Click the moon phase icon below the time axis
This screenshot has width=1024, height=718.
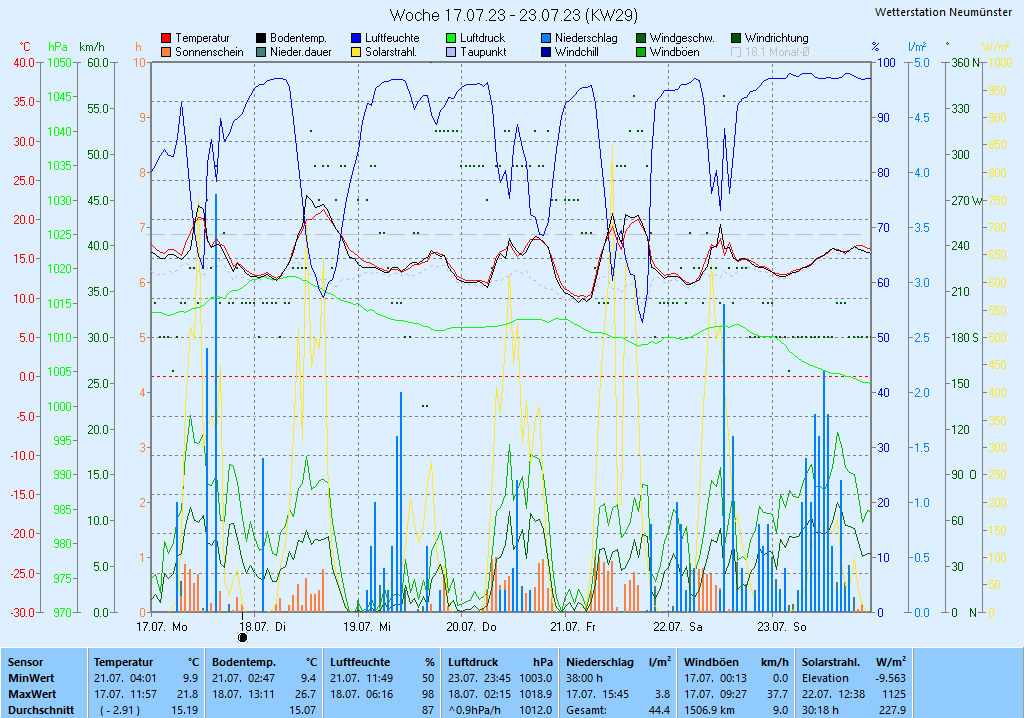coord(242,638)
